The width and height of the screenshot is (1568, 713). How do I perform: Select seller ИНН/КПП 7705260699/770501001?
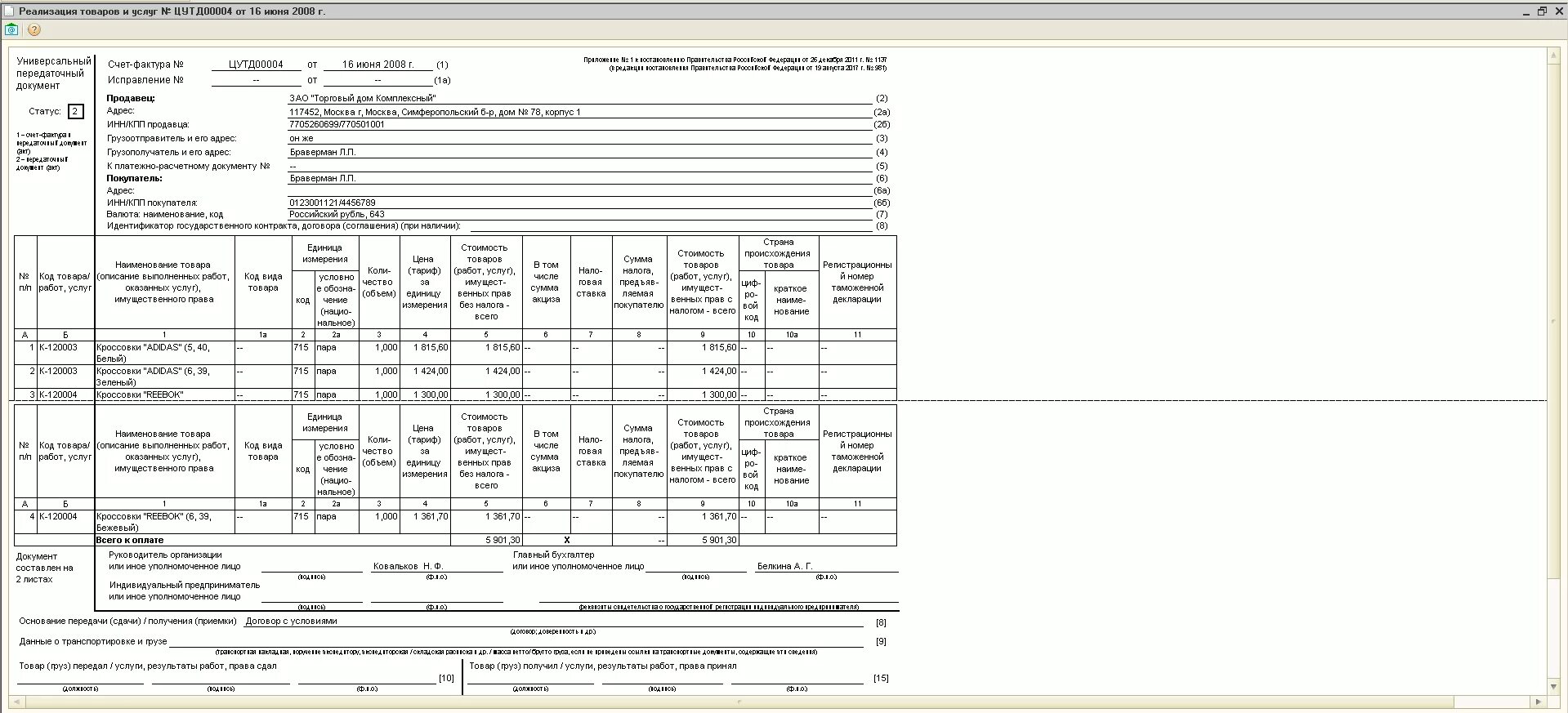tap(337, 125)
